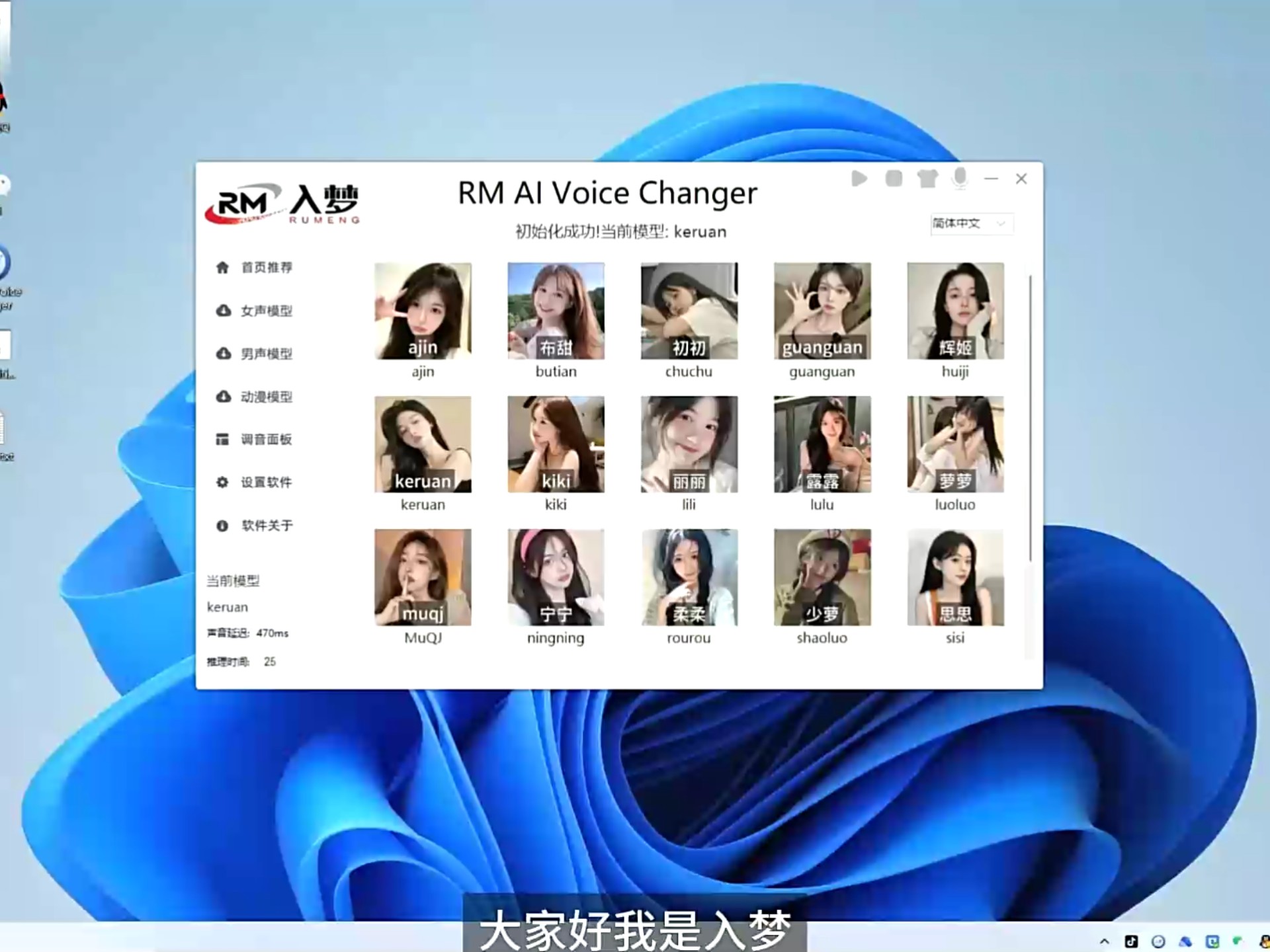Click the 声音延迟 470ms latency text
This screenshot has width=1270, height=952.
click(247, 633)
